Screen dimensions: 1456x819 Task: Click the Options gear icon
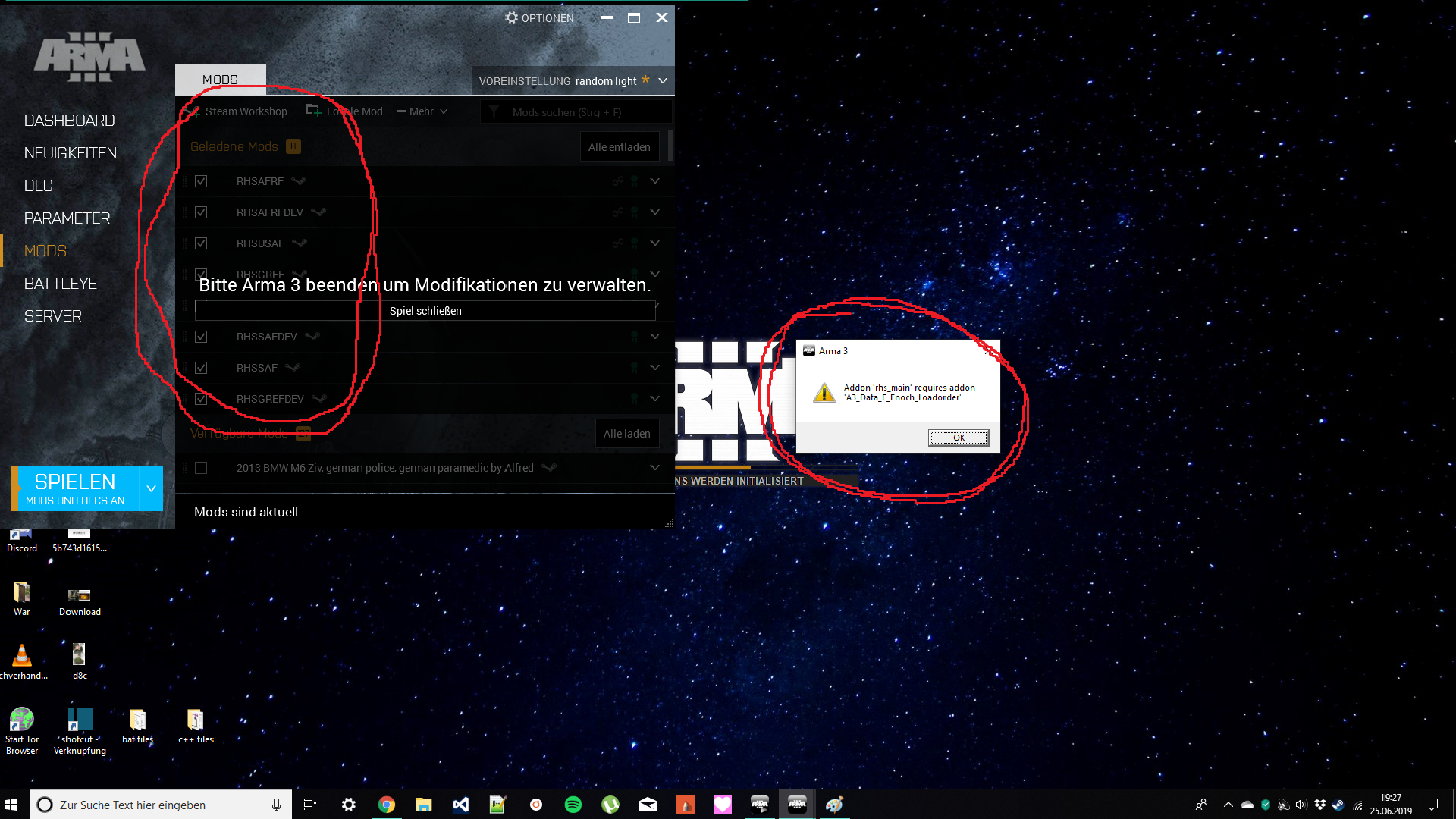(512, 17)
